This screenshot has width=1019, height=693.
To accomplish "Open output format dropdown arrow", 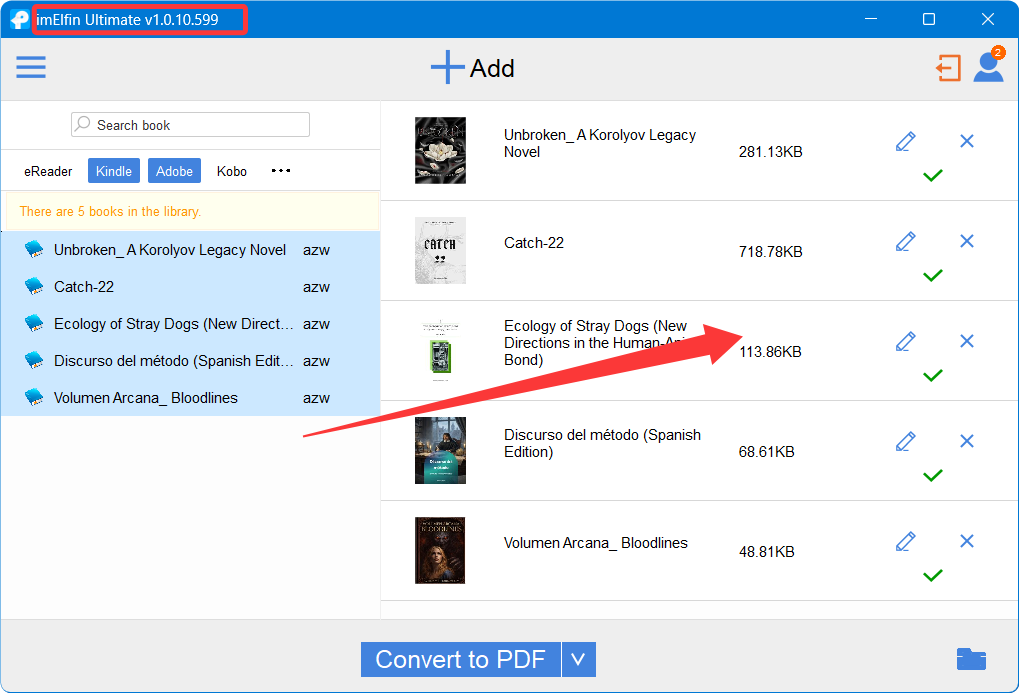I will pyautogui.click(x=578, y=659).
